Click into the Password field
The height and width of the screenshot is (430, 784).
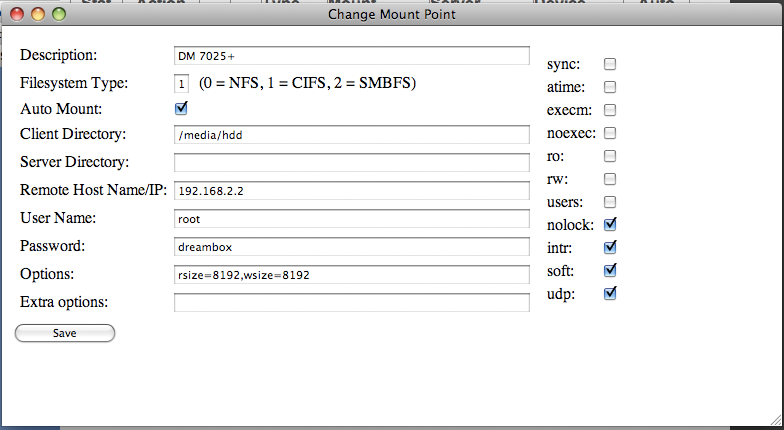(x=351, y=246)
